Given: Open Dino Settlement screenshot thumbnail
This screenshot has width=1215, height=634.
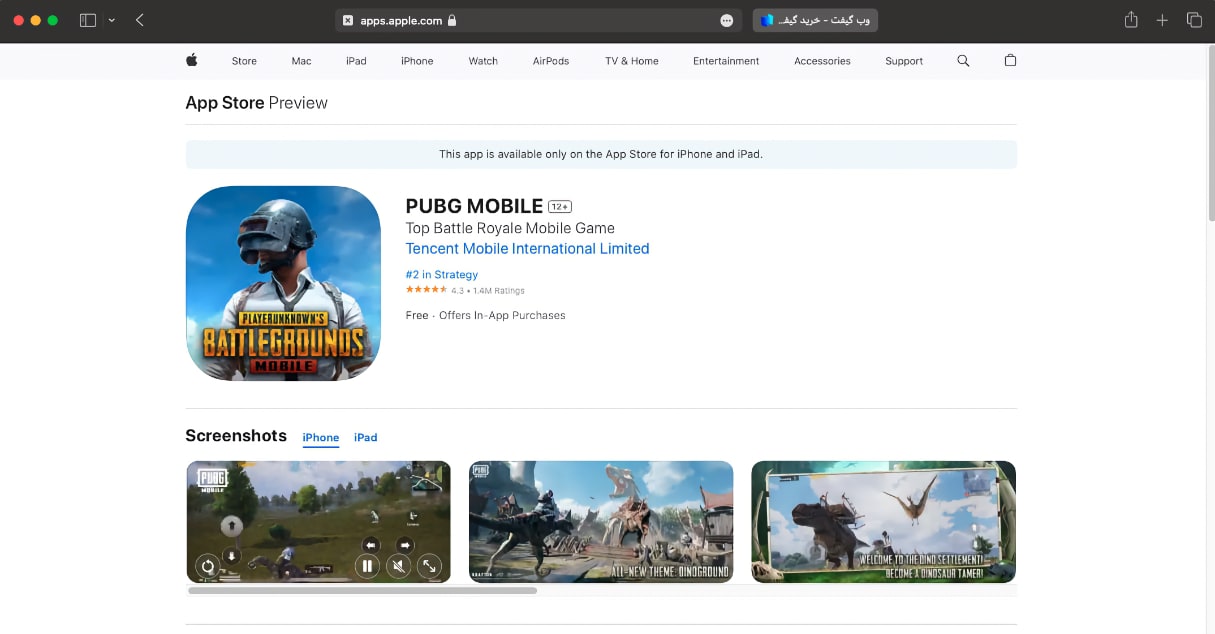Looking at the screenshot, I should (x=883, y=522).
